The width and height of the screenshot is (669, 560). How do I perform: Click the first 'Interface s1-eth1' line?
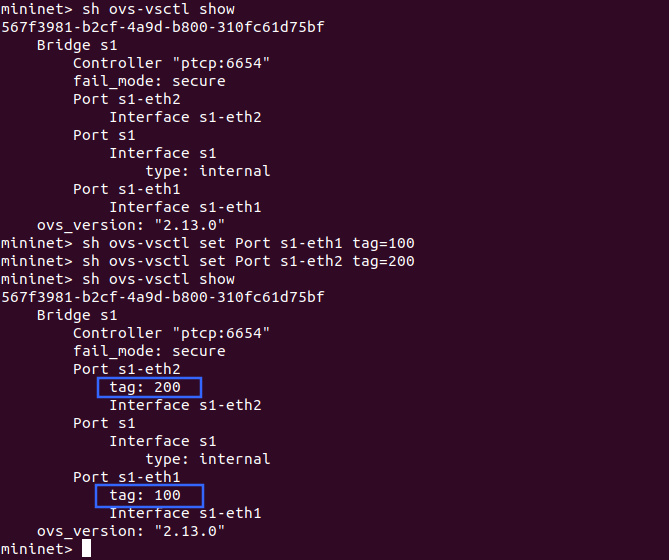pos(185,207)
